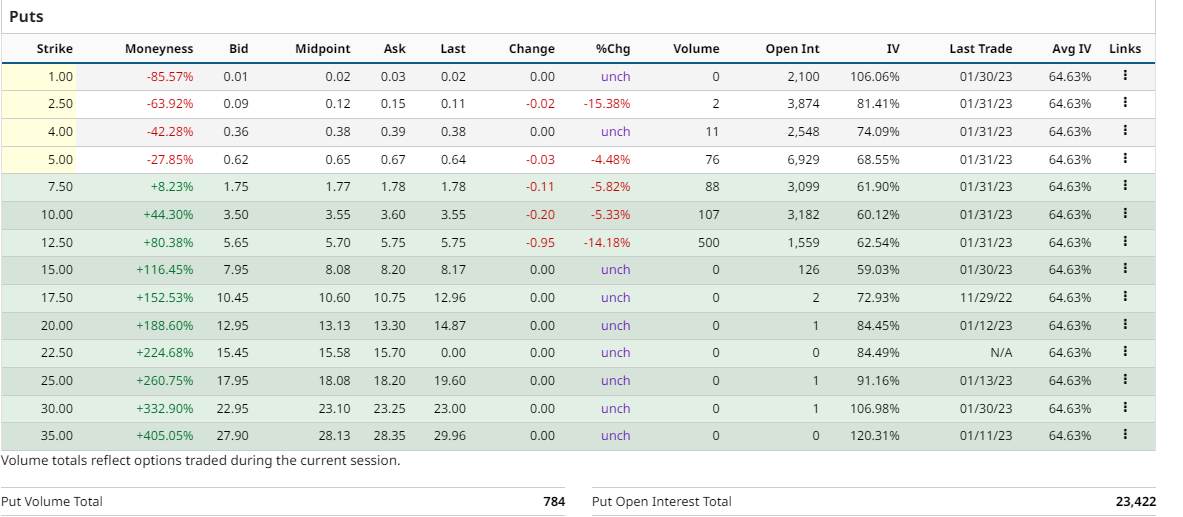Sort by Midpoint column header
The width and height of the screenshot is (1183, 517).
tap(323, 49)
